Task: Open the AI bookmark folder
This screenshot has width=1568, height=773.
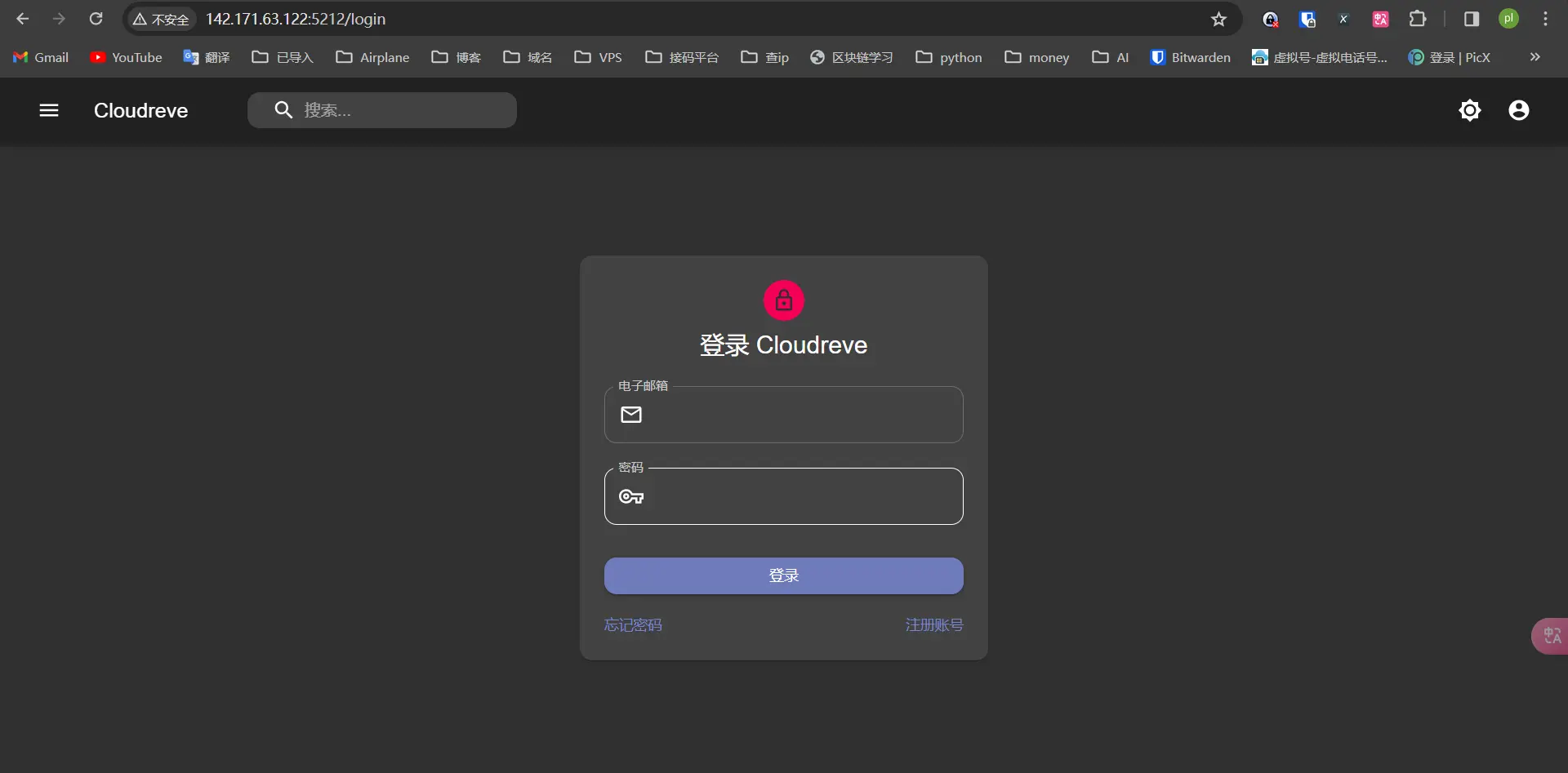Action: pos(1111,57)
